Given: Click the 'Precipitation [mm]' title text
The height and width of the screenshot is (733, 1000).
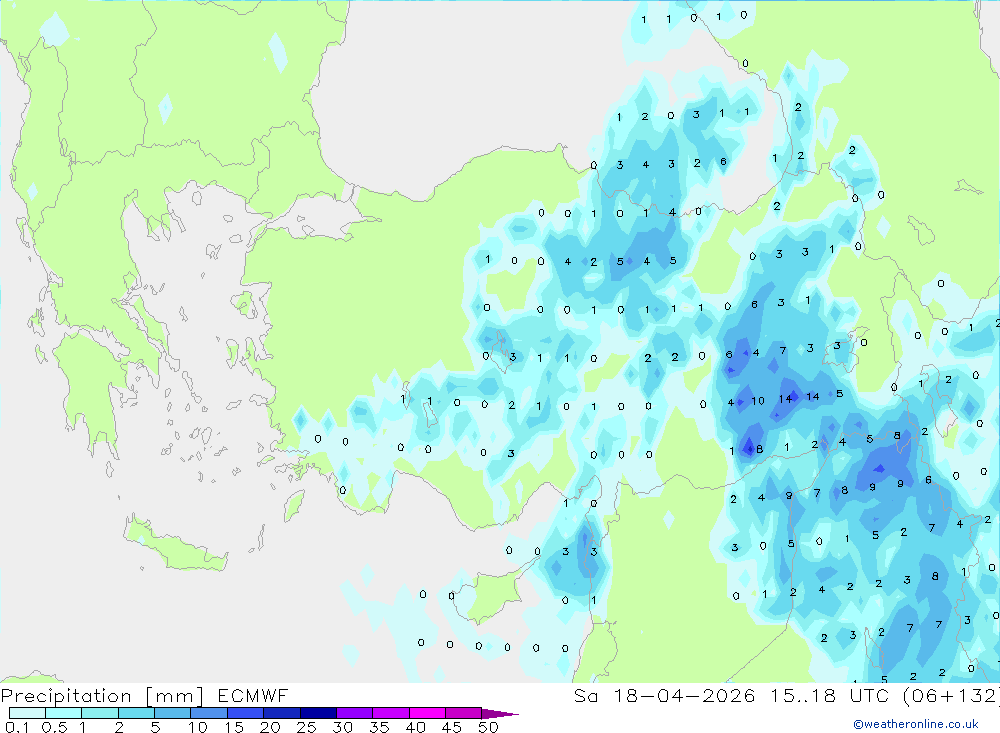Looking at the screenshot, I should coord(102,696).
